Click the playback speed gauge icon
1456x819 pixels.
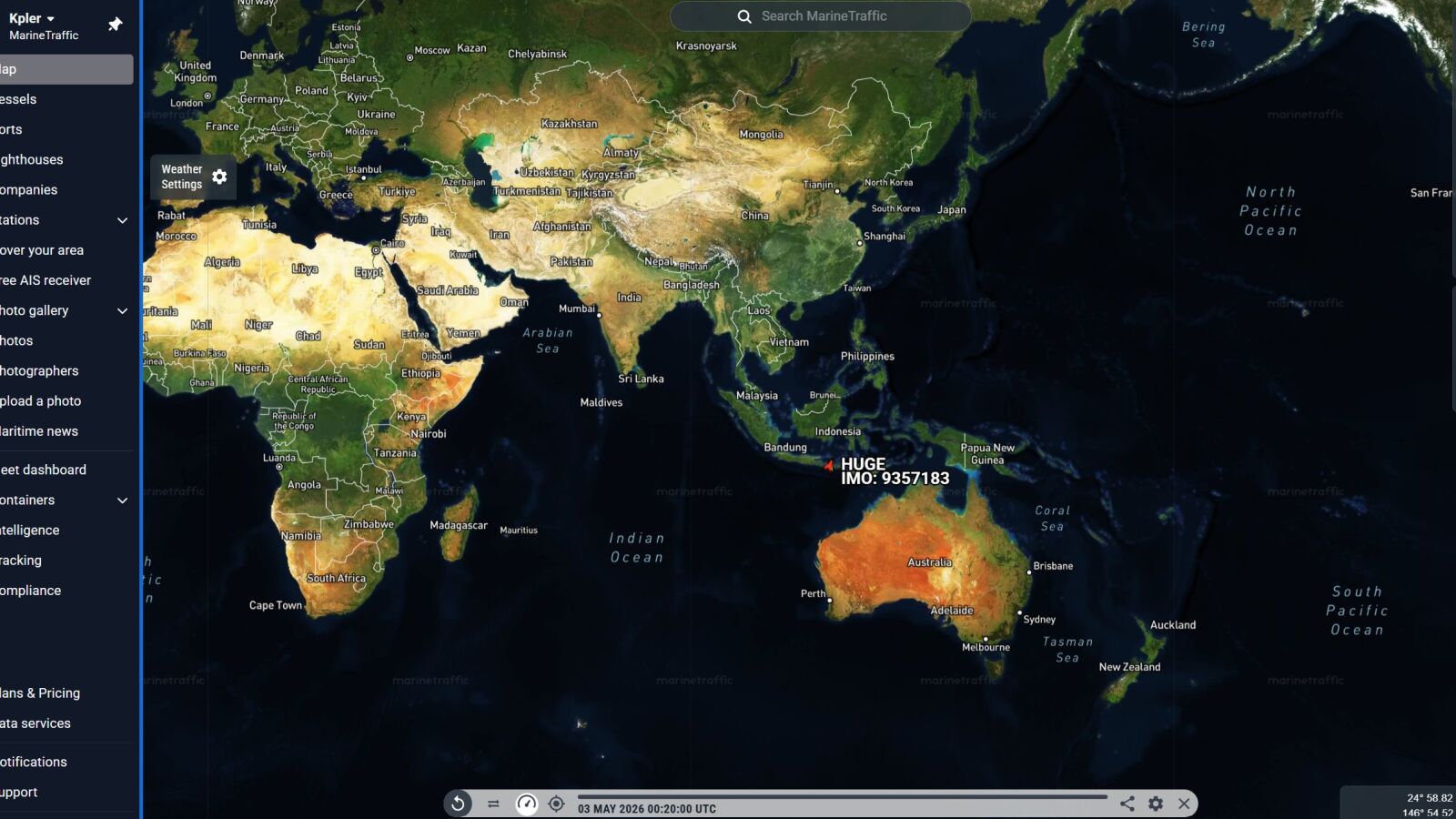(x=526, y=804)
